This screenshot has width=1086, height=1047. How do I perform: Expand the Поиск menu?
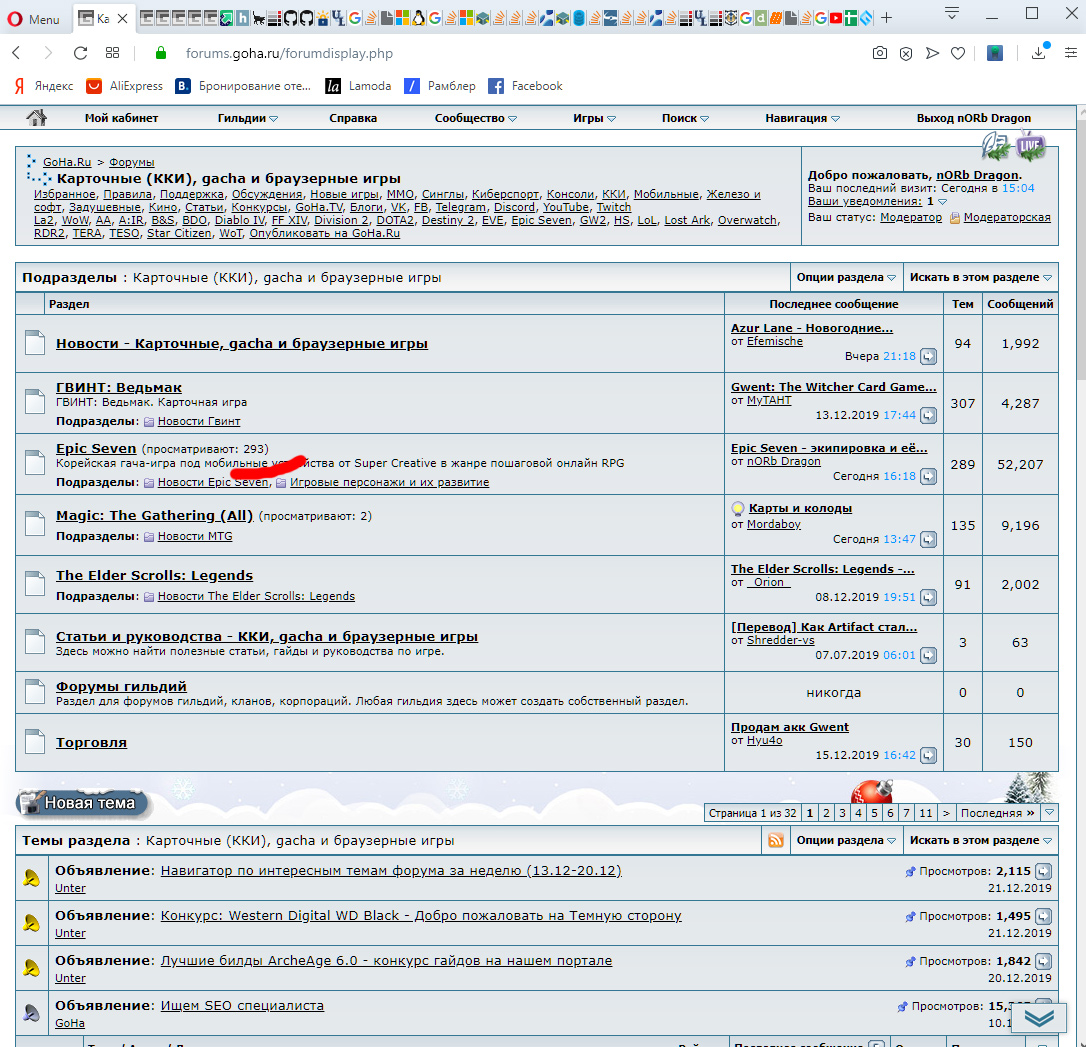pos(684,118)
